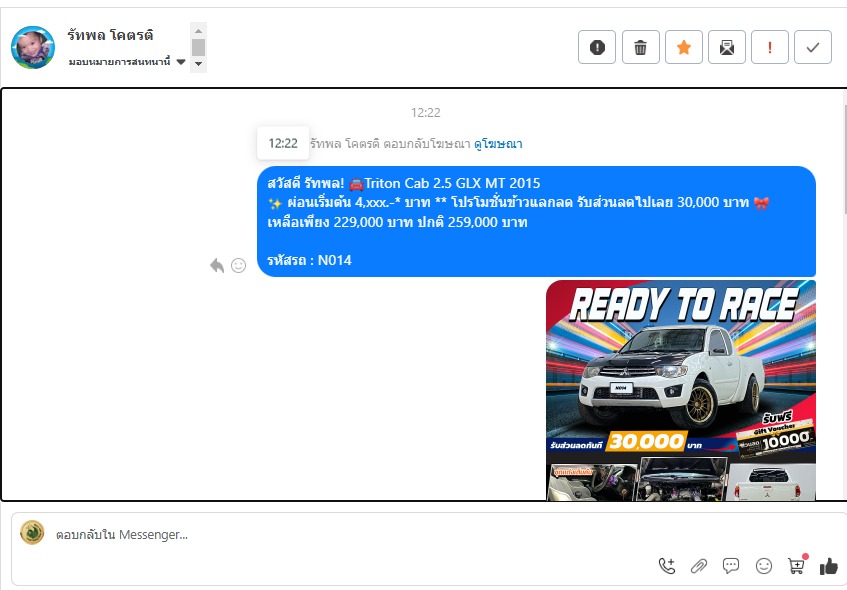Click the text รัทพล โคตรดิ ตอบกลับโฆษณา

389,144
